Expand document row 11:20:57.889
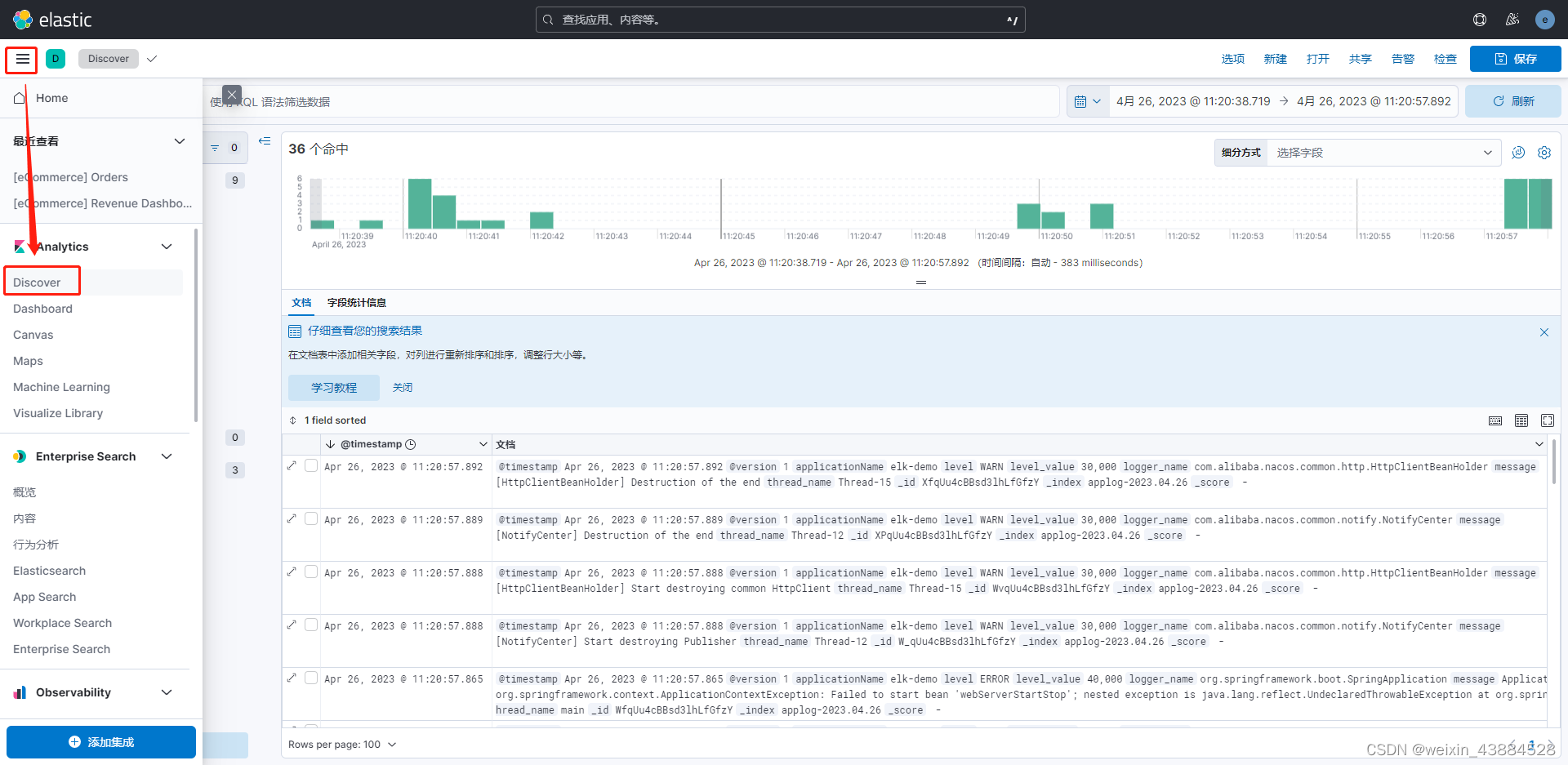This screenshot has height=765, width=1568. click(x=292, y=518)
